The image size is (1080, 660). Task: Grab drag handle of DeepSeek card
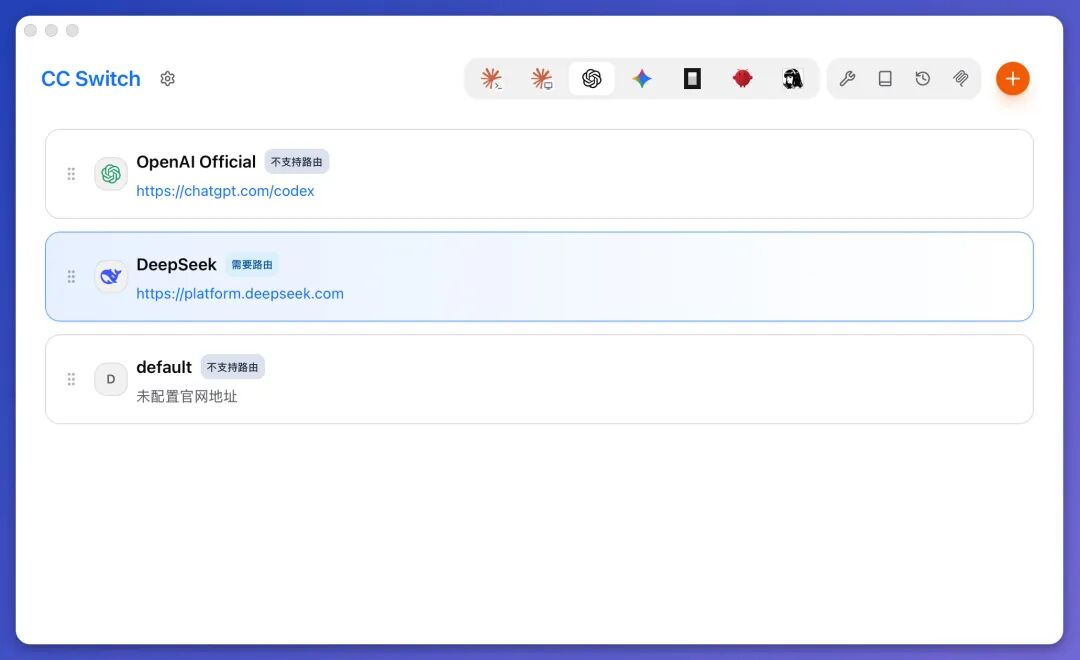[x=71, y=276]
